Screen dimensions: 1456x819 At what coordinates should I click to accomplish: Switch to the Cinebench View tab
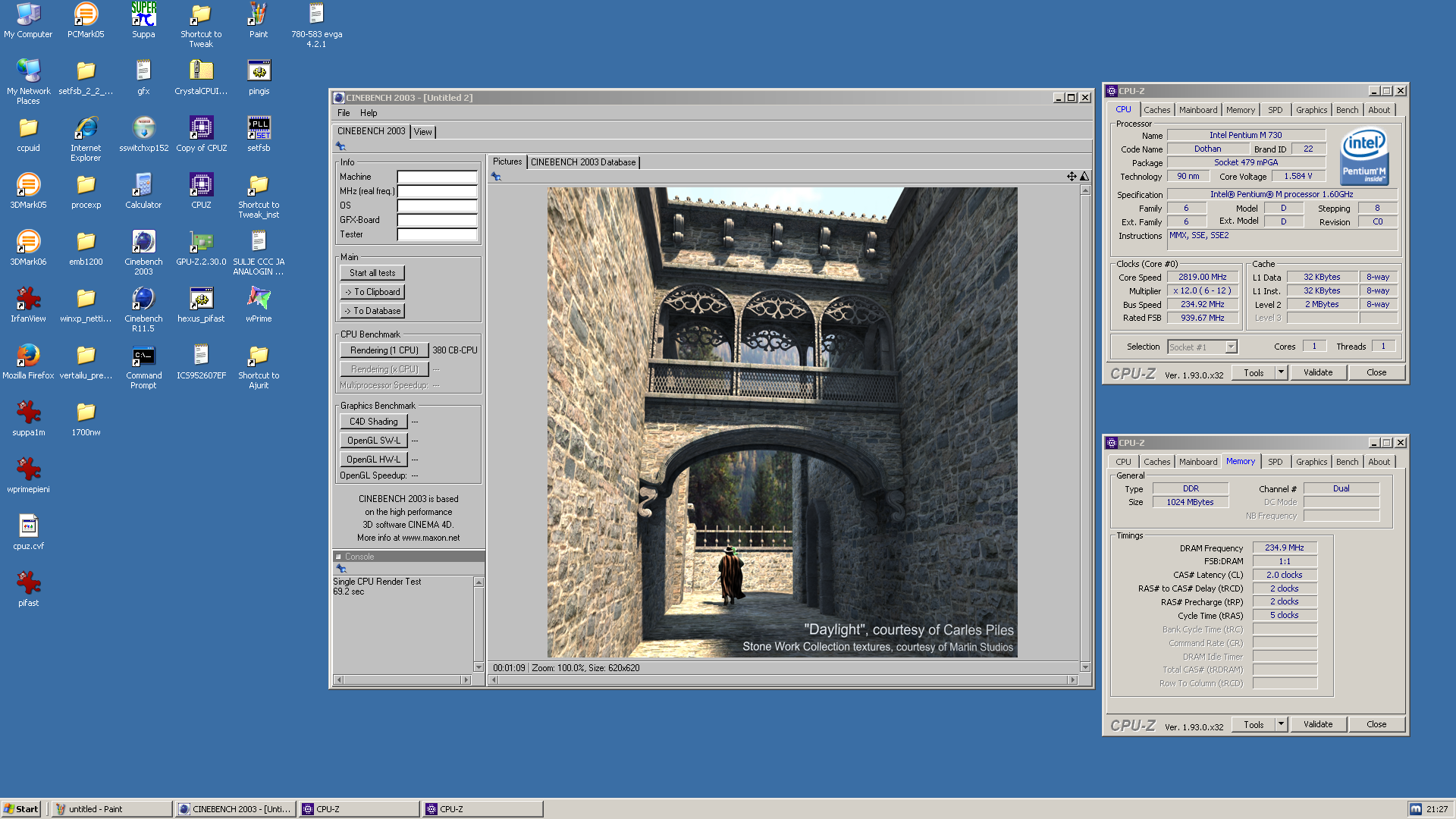point(423,132)
